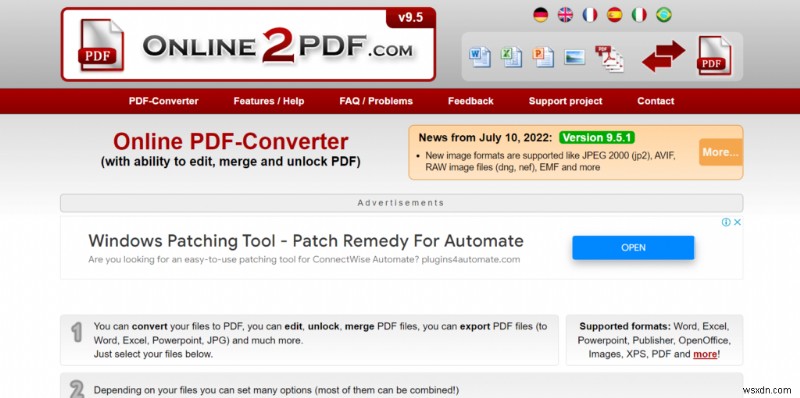Click the More... news button
This screenshot has height=398, width=800.
[x=720, y=152]
